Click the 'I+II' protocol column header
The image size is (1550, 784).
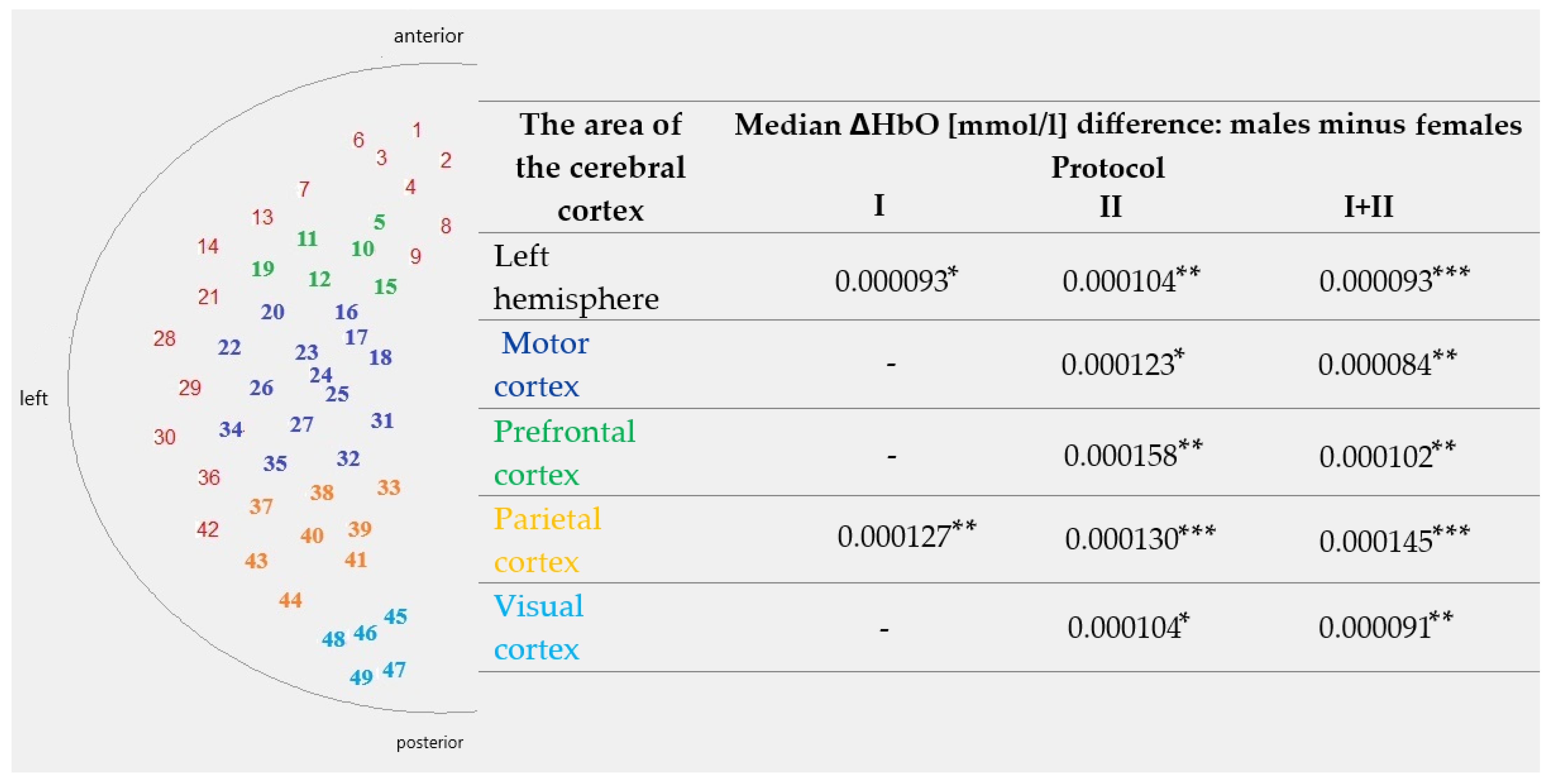point(1368,206)
